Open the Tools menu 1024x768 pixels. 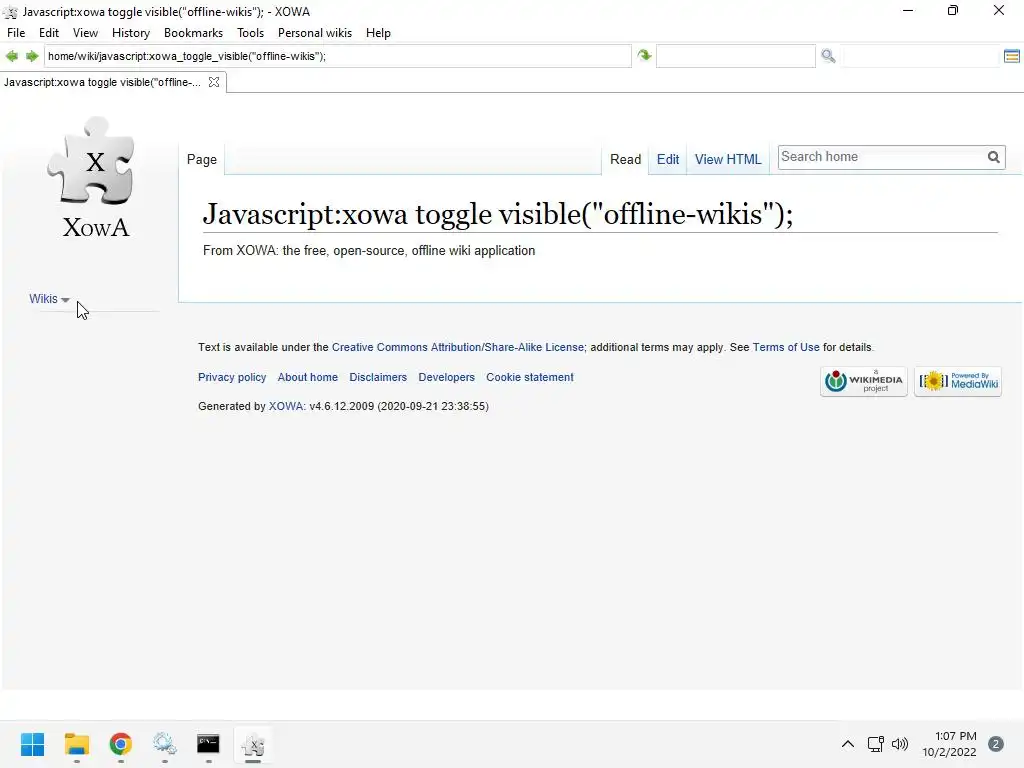[250, 33]
